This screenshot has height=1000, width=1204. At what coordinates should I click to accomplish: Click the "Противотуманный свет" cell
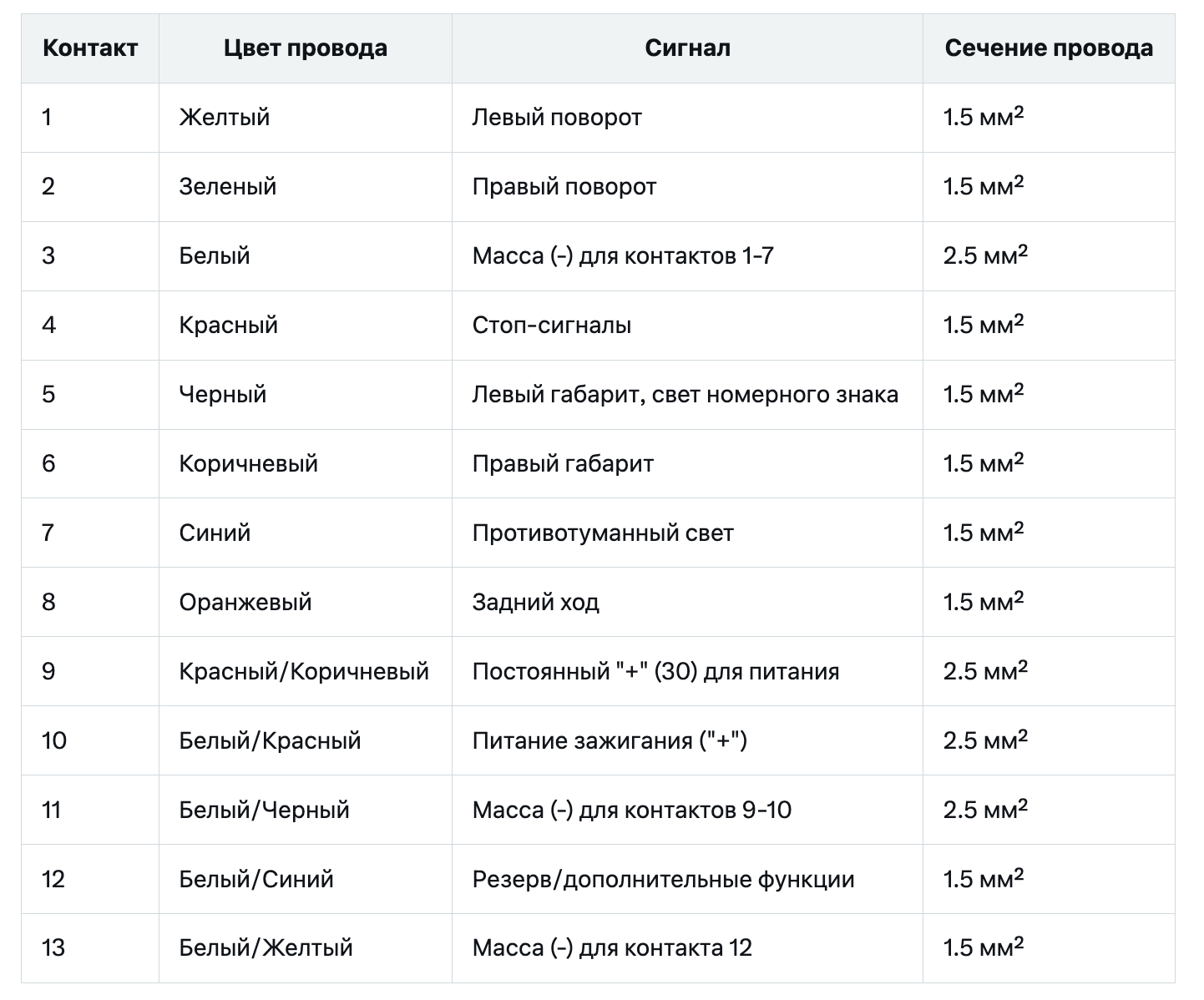tap(687, 533)
